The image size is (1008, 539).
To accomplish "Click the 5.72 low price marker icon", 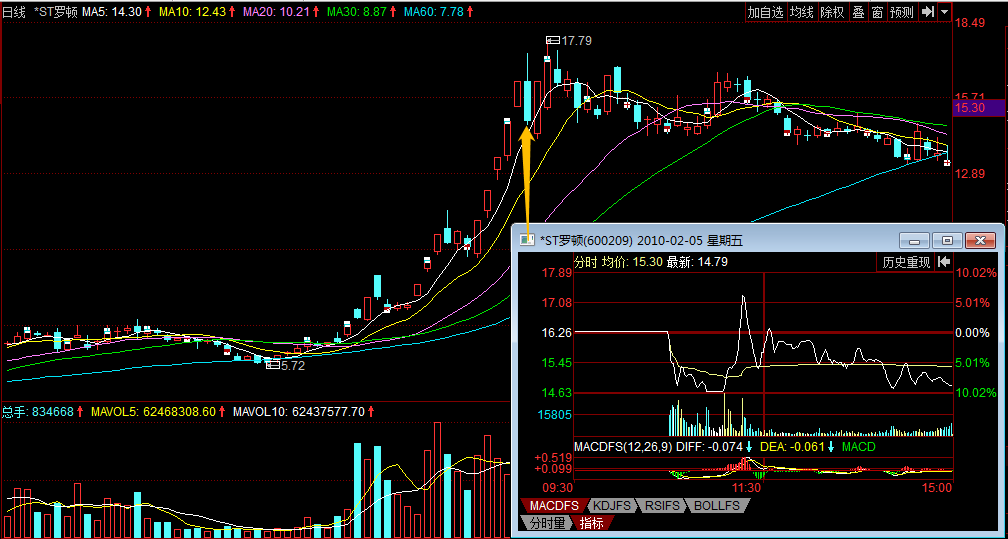I will click(x=273, y=366).
